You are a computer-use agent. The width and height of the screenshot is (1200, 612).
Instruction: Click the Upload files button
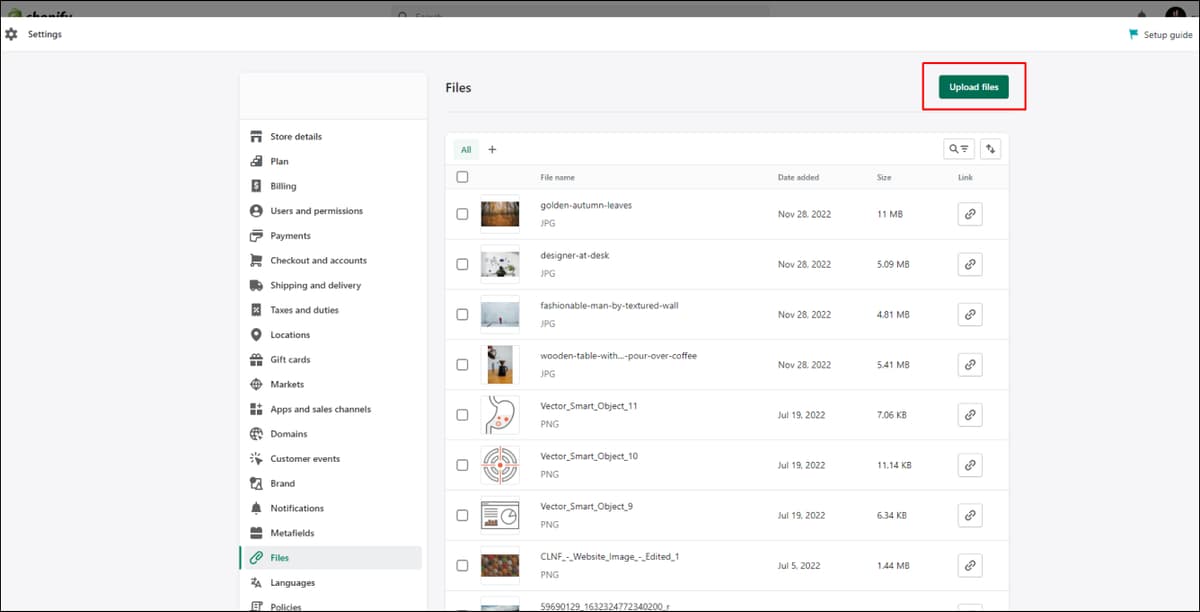(x=974, y=87)
